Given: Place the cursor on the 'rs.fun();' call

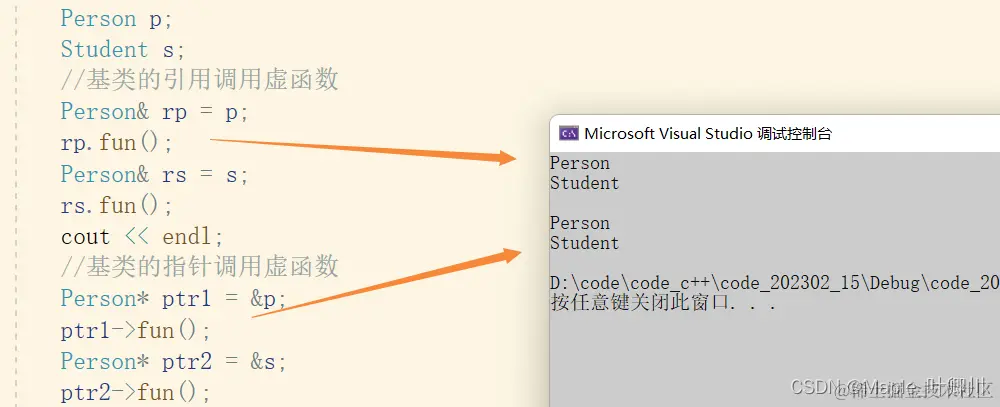Looking at the screenshot, I should point(117,205).
